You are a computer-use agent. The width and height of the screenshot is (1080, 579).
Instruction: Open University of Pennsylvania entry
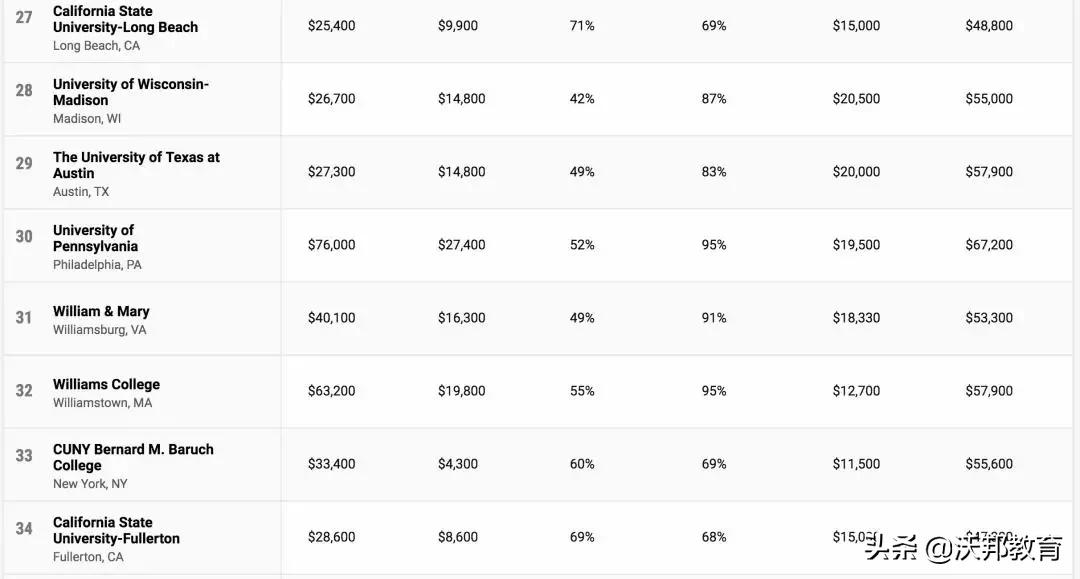(x=95, y=238)
